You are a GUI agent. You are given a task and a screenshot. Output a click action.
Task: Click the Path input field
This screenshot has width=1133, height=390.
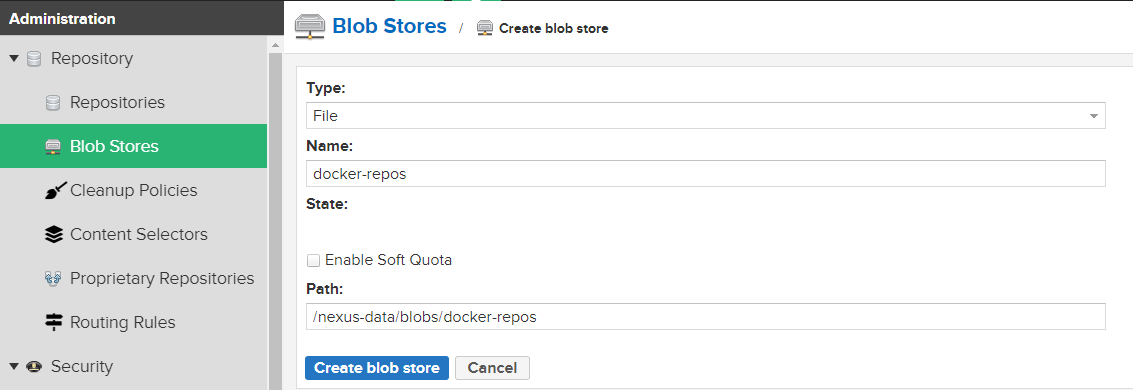[705, 316]
